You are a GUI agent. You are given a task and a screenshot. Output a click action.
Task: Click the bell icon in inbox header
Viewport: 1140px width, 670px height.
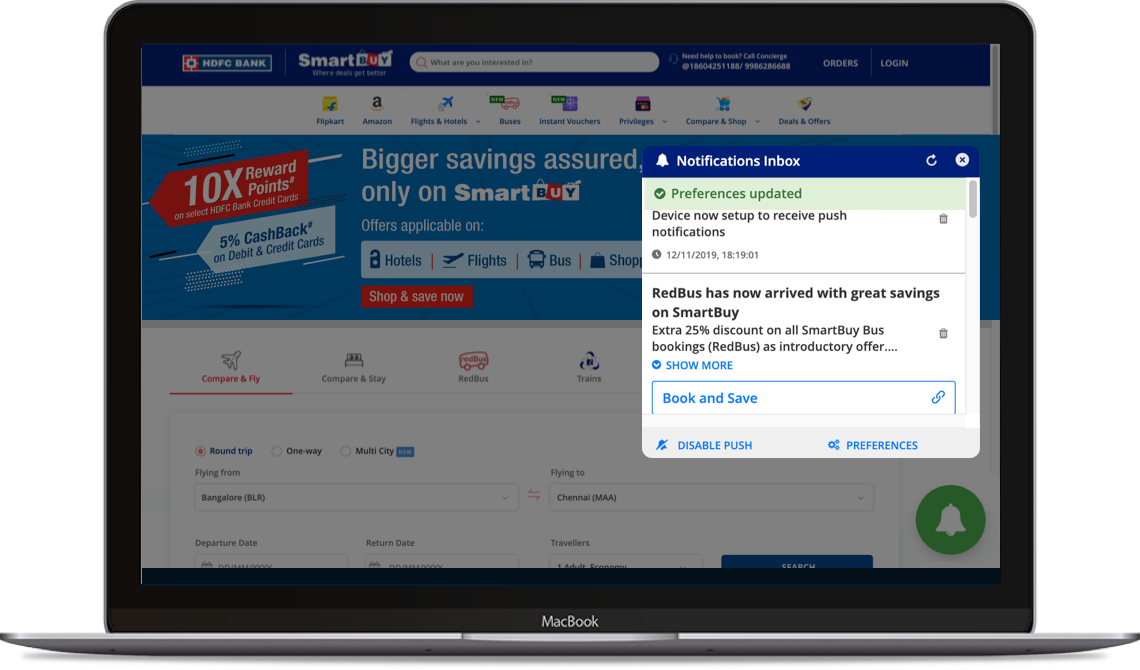(662, 161)
